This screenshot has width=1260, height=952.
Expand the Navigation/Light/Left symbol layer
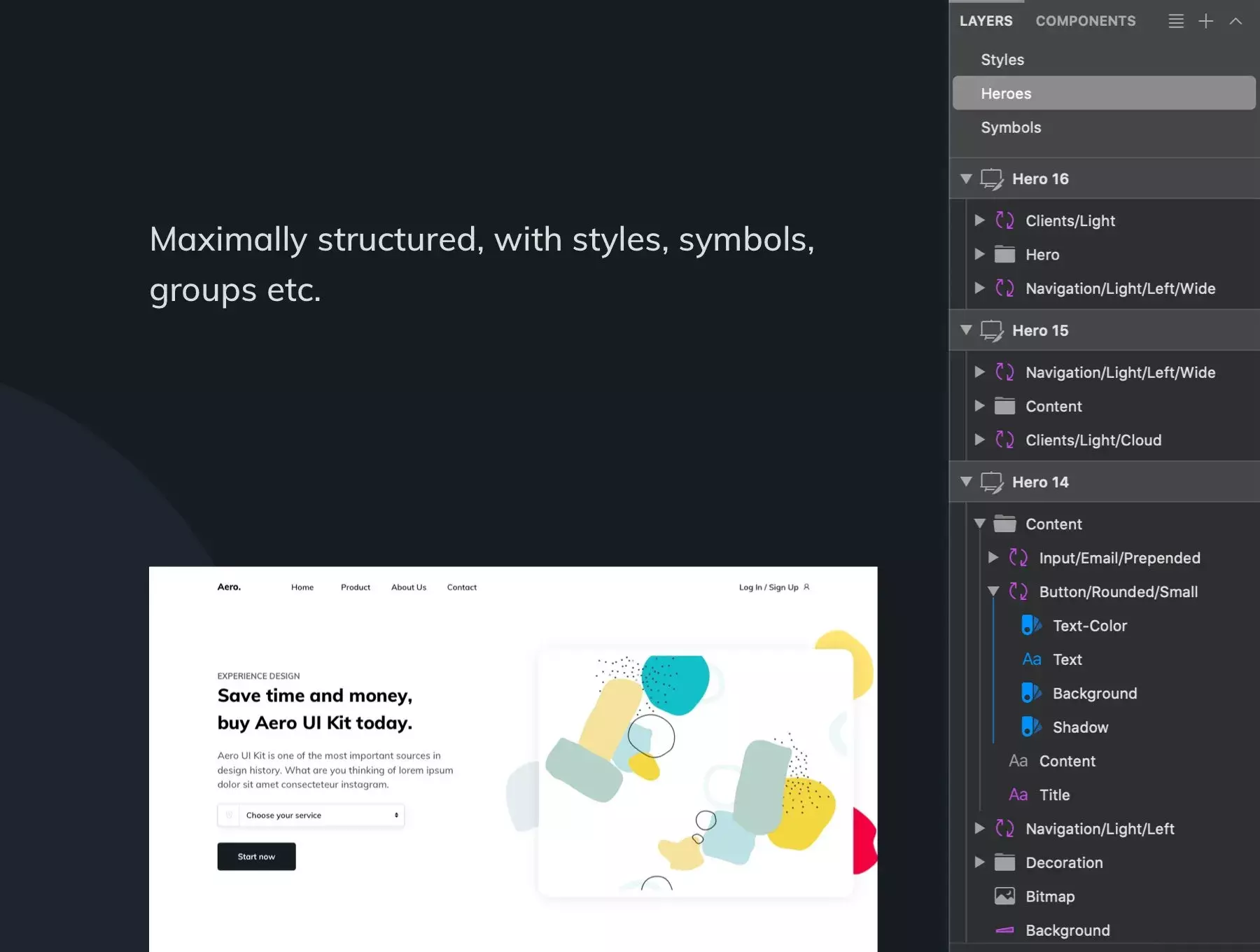tap(980, 828)
